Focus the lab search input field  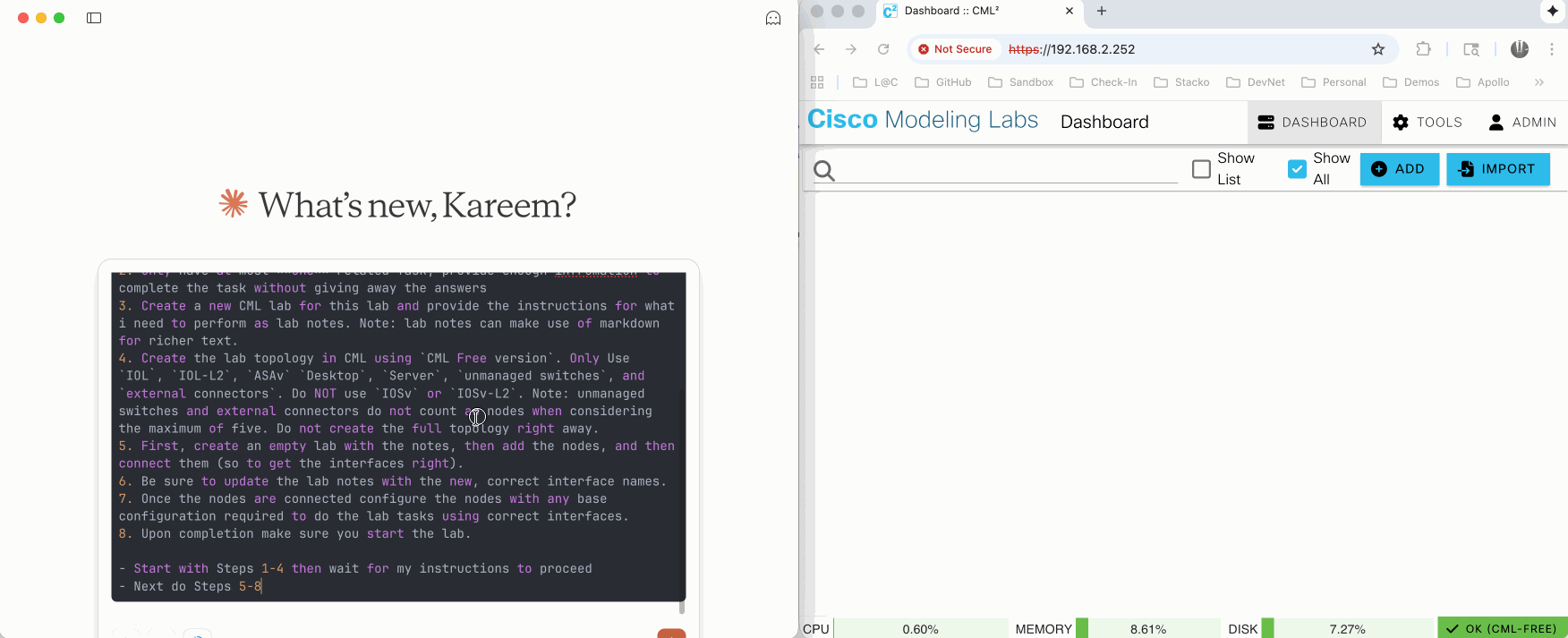click(1010, 169)
